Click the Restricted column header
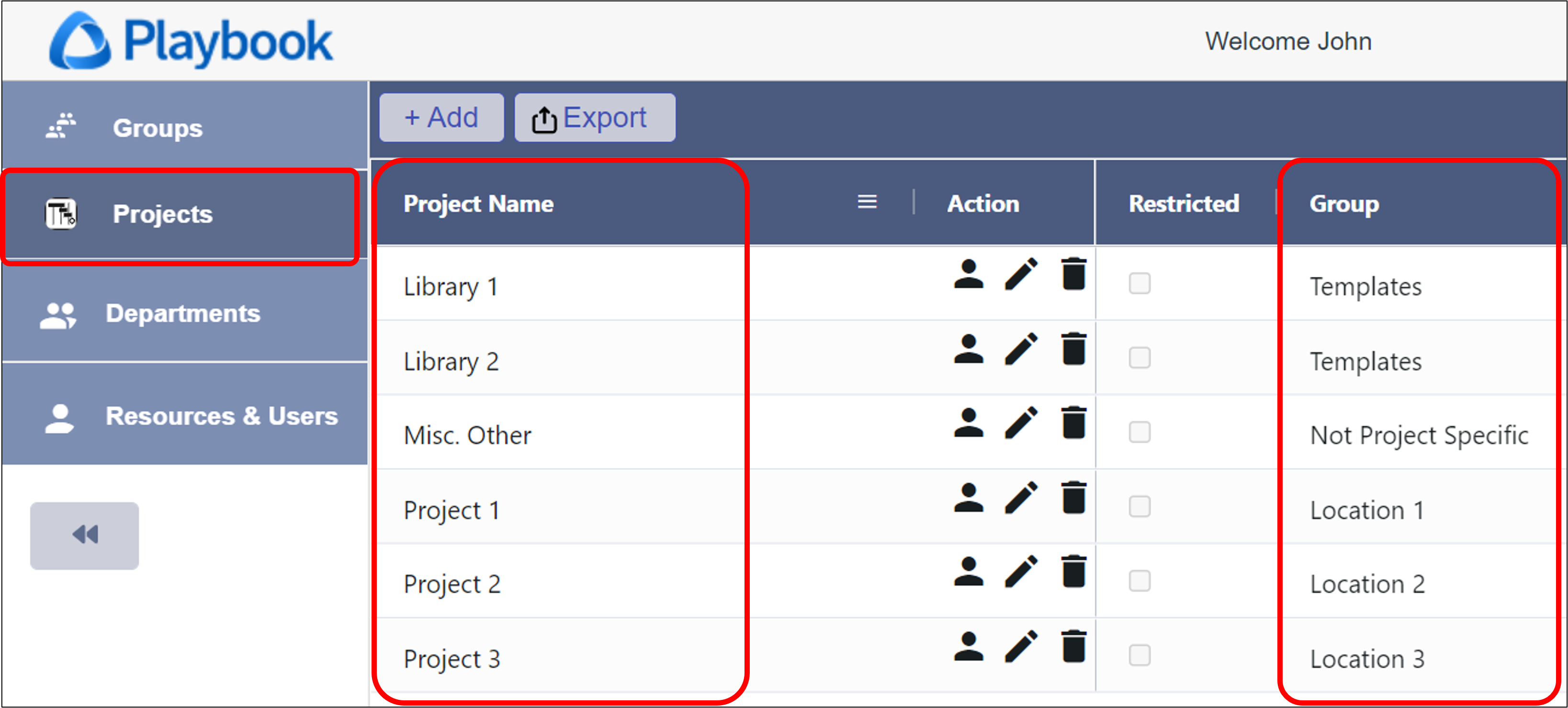The width and height of the screenshot is (1568, 708). tap(1184, 204)
